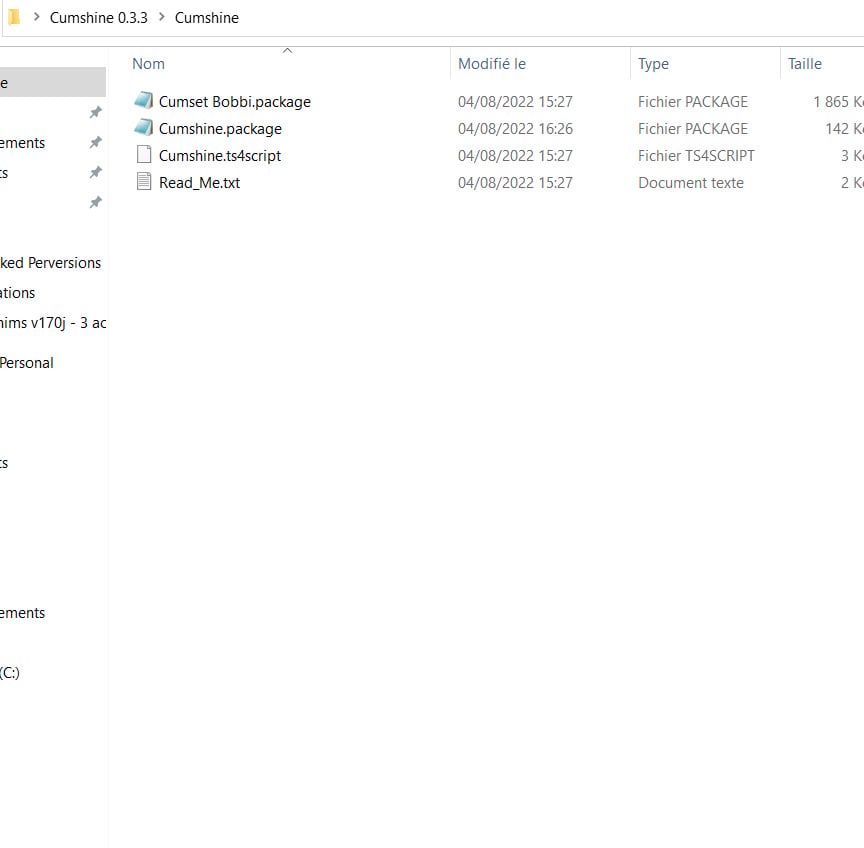Select the (C:) drive in navigation pane
Screen dimensions: 864x848
[10, 673]
